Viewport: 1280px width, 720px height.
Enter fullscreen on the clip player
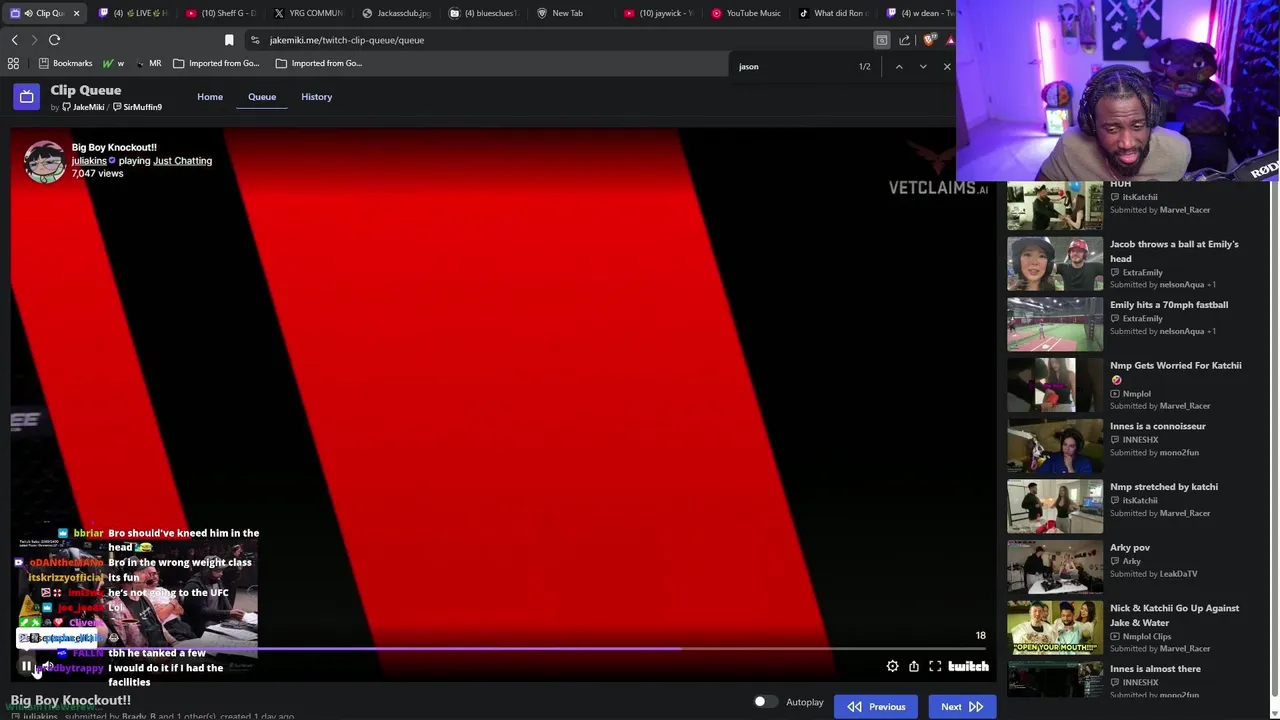pos(935,667)
